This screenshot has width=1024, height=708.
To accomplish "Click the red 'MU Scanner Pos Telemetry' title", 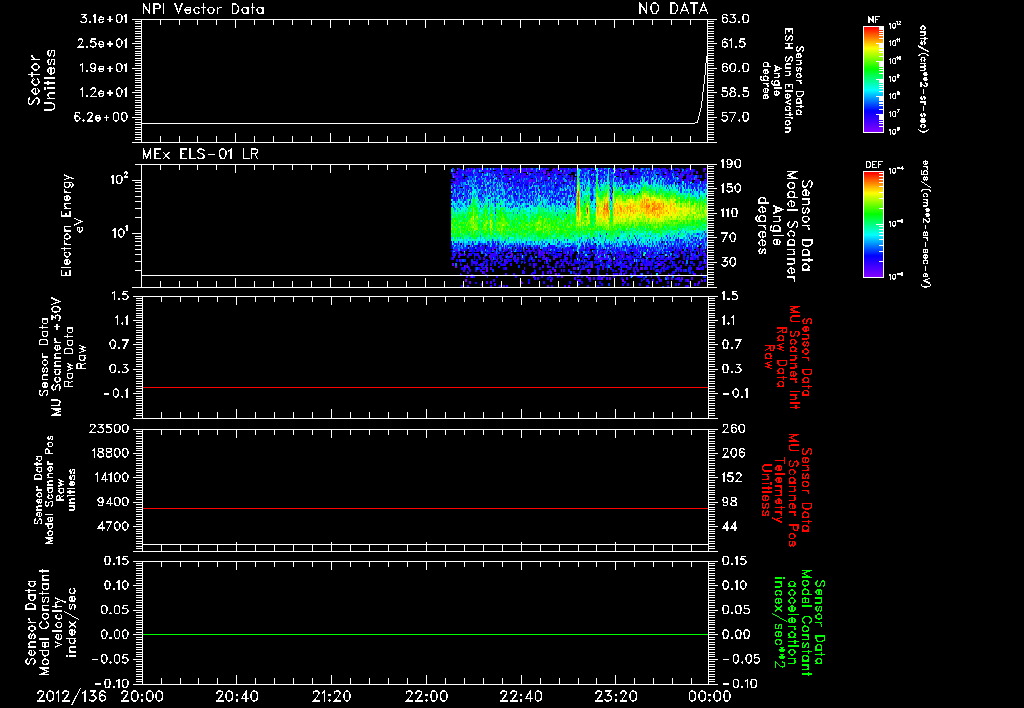I will [x=786, y=490].
